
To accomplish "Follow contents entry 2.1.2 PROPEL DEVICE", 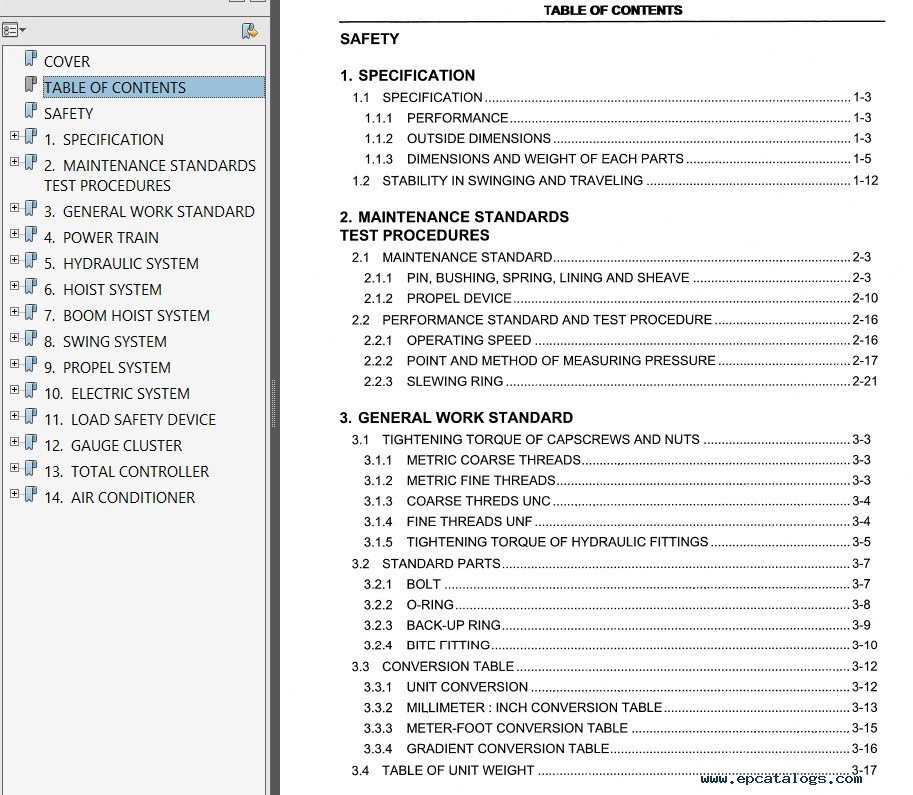I will 621,298.
